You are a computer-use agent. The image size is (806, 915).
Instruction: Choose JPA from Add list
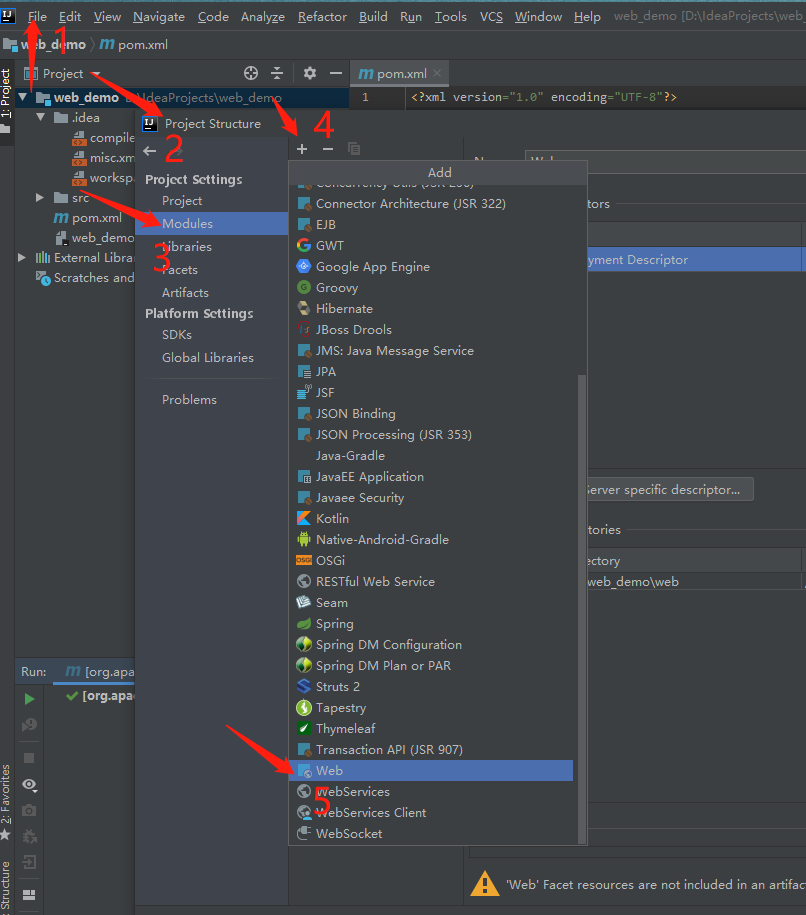pos(432,372)
